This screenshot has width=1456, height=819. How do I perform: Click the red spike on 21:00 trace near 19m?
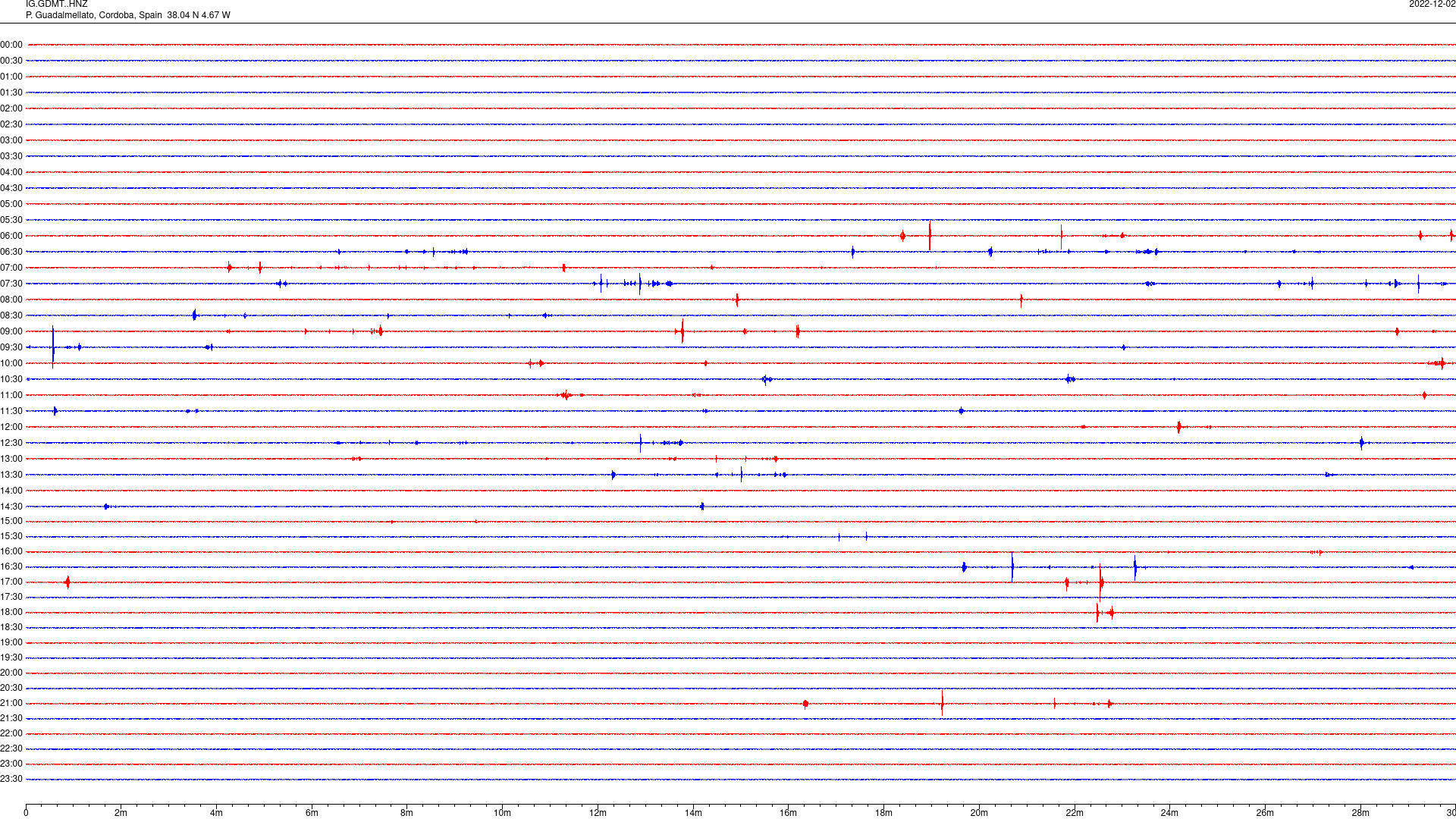click(x=942, y=703)
